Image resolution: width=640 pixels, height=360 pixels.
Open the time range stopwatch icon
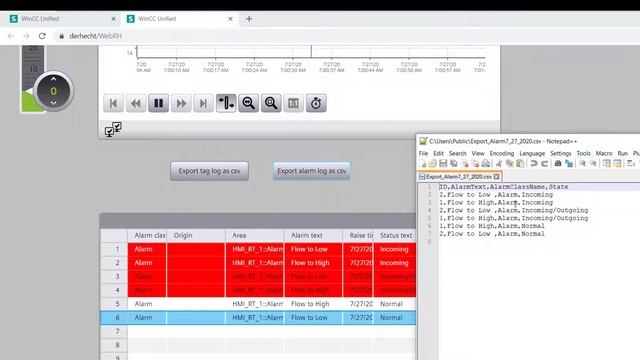click(x=316, y=103)
